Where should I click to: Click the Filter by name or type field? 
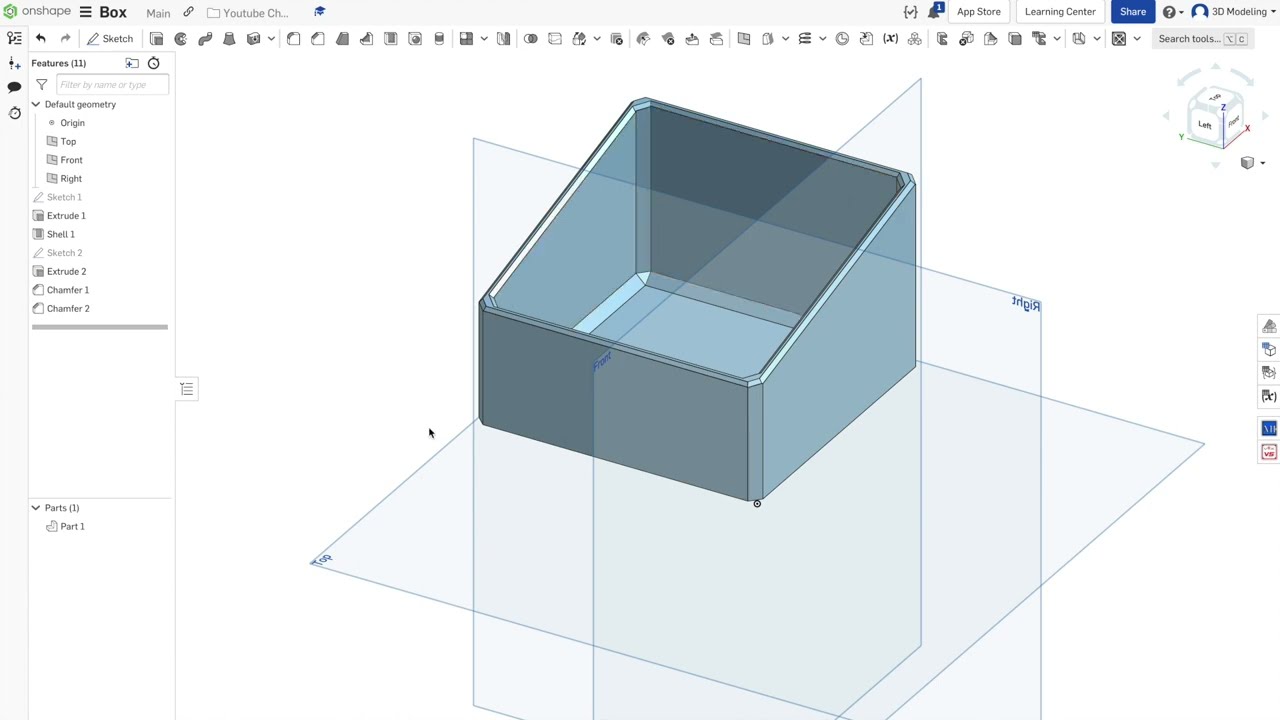coord(111,85)
